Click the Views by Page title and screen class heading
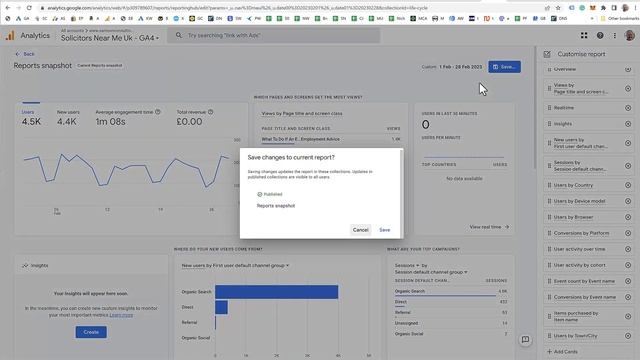 tap(302, 113)
